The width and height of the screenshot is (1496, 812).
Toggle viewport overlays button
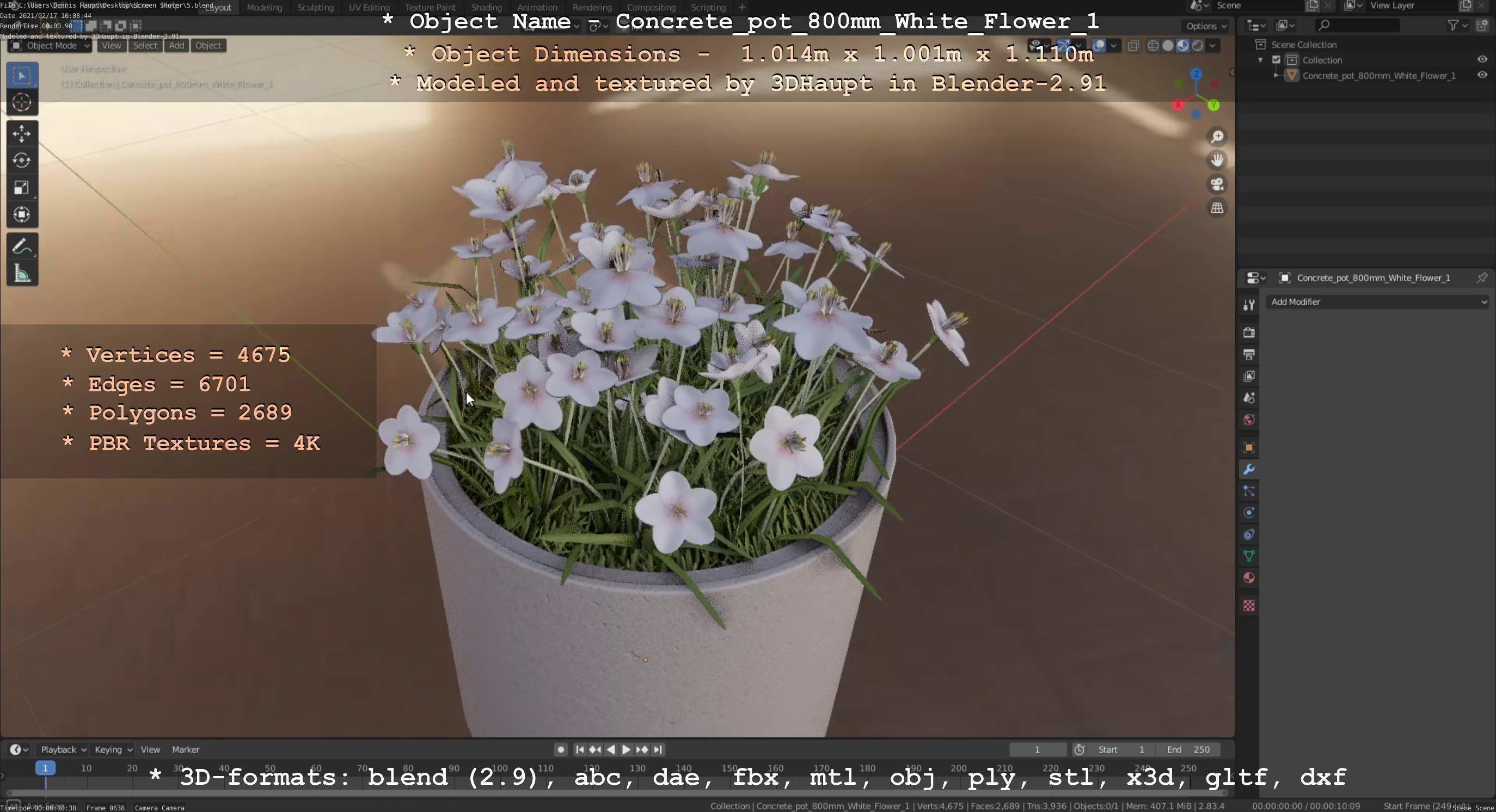tap(1098, 45)
